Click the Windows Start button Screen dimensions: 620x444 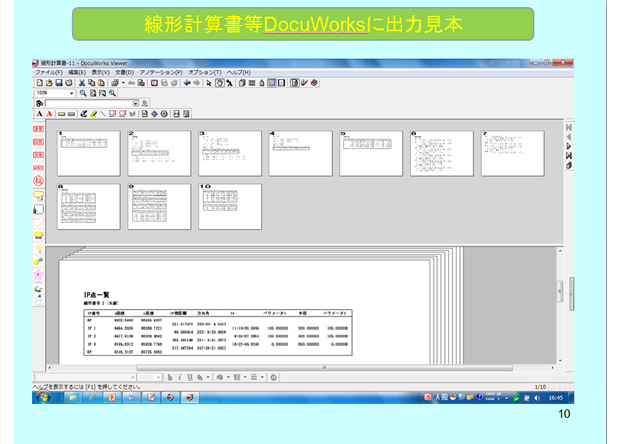(43, 397)
